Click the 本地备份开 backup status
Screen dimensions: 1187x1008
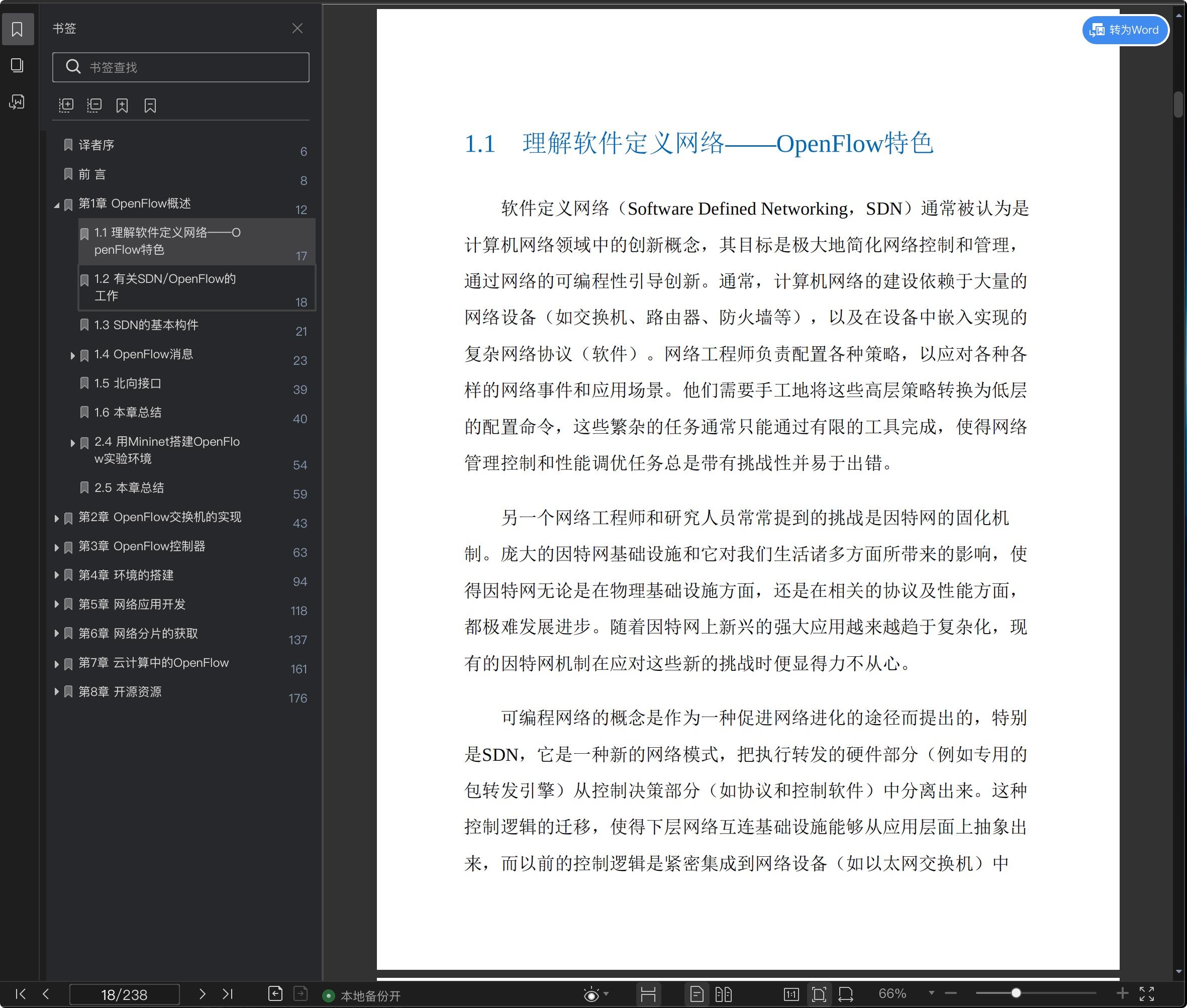click(362, 996)
